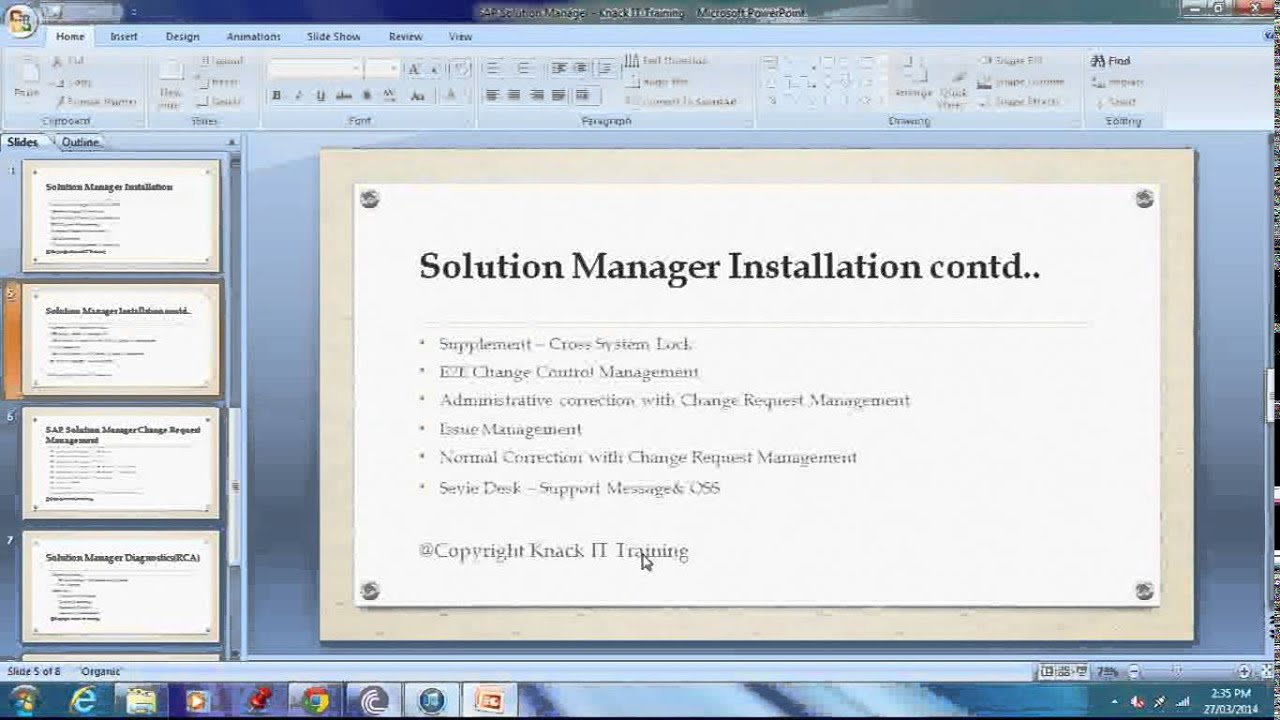Click the Cut command in Clipboard
The height and width of the screenshot is (720, 1280).
pyautogui.click(x=72, y=61)
